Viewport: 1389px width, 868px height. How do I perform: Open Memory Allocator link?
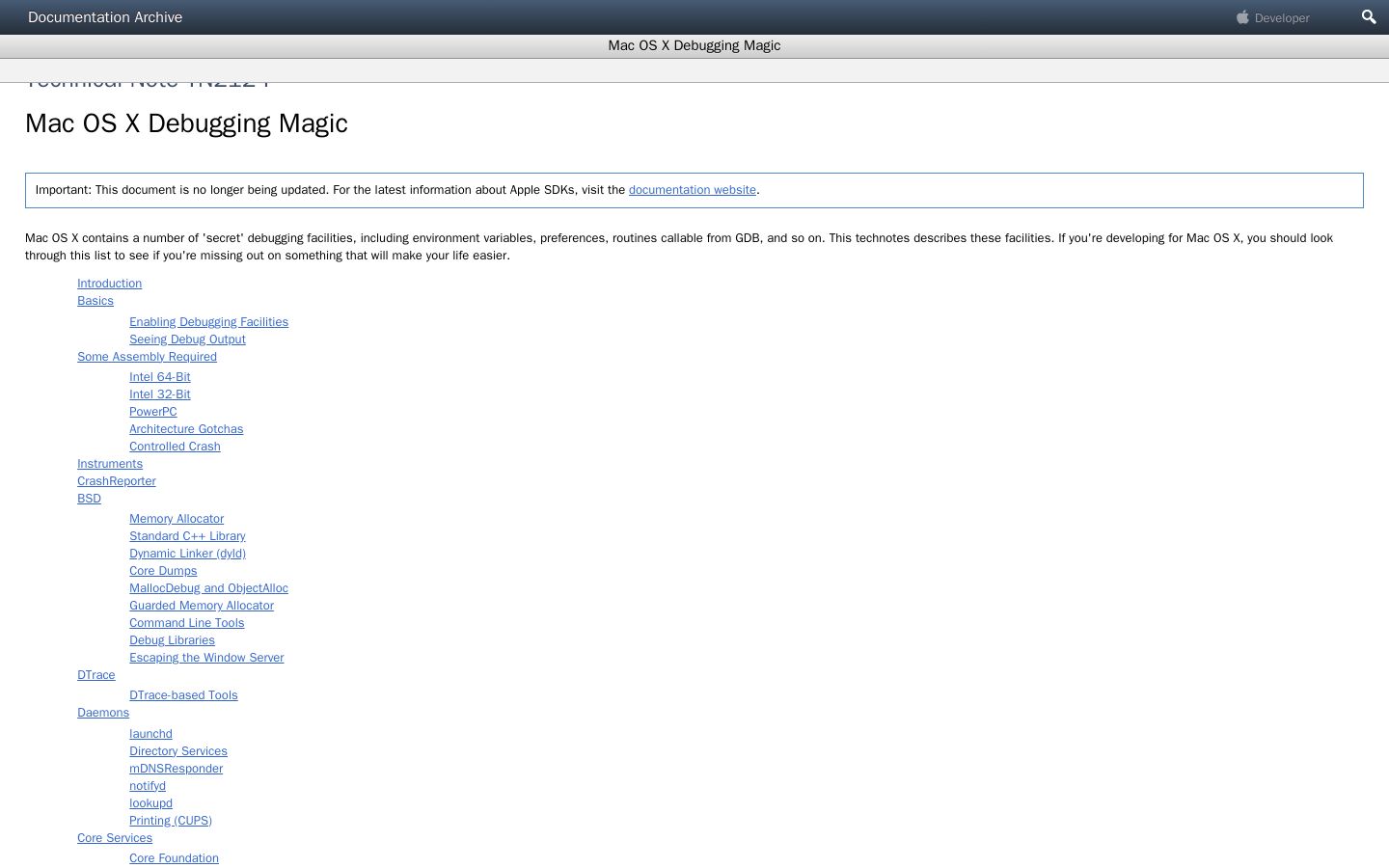click(x=177, y=519)
